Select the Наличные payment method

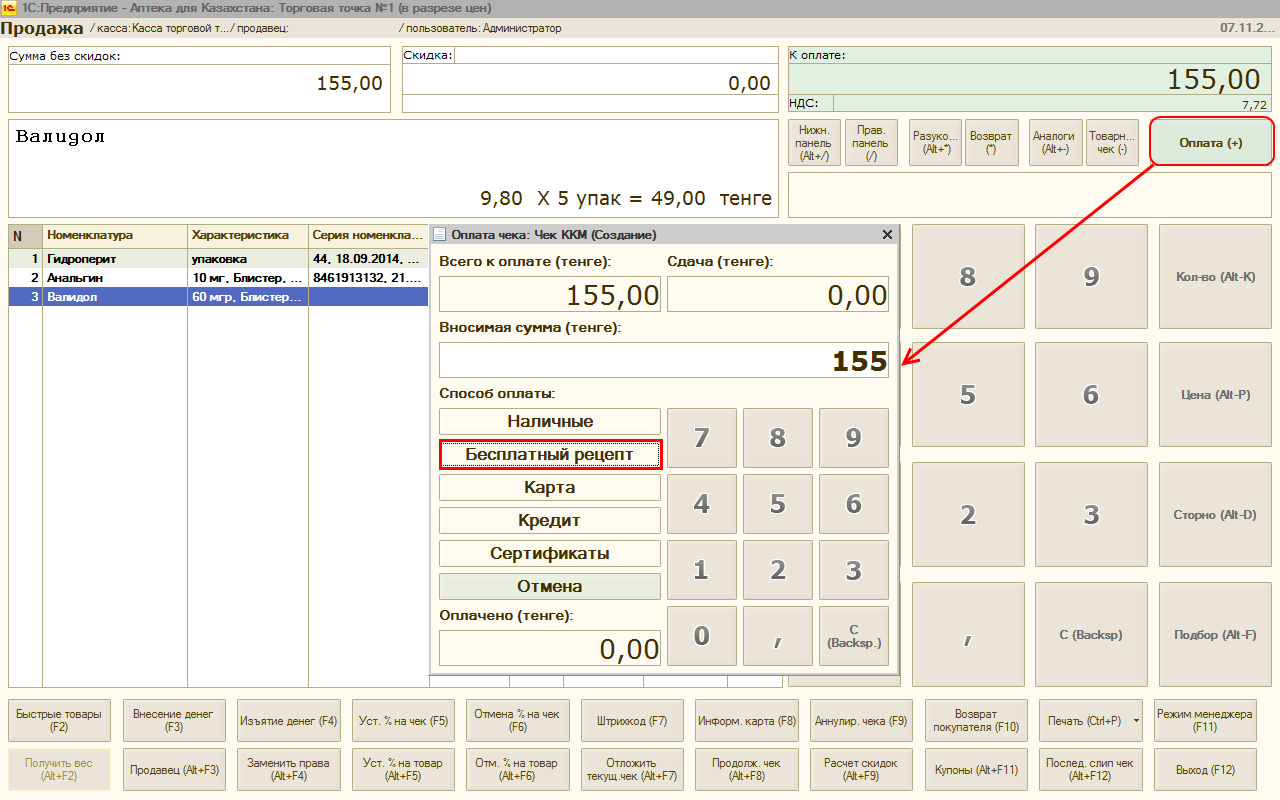[x=550, y=422]
